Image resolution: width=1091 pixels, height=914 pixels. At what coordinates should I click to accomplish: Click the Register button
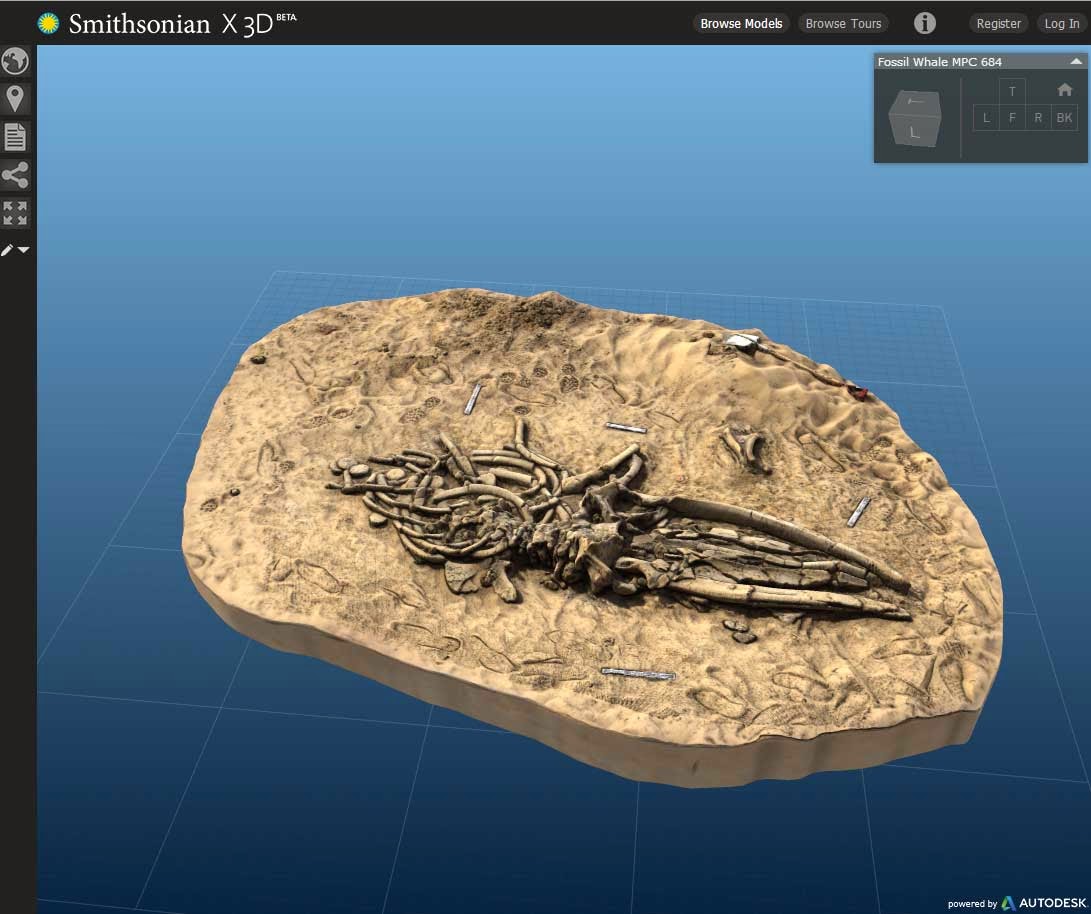998,24
